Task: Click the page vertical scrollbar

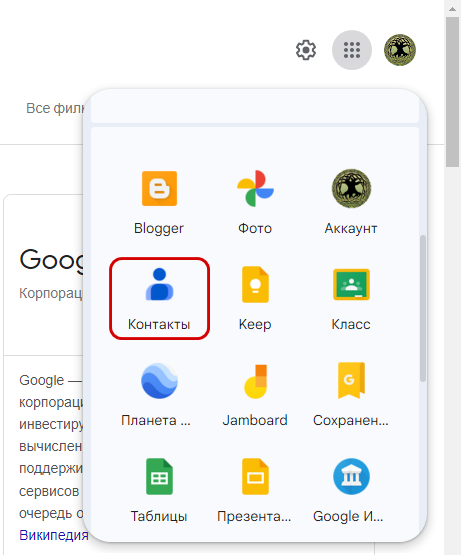Action: (452, 92)
